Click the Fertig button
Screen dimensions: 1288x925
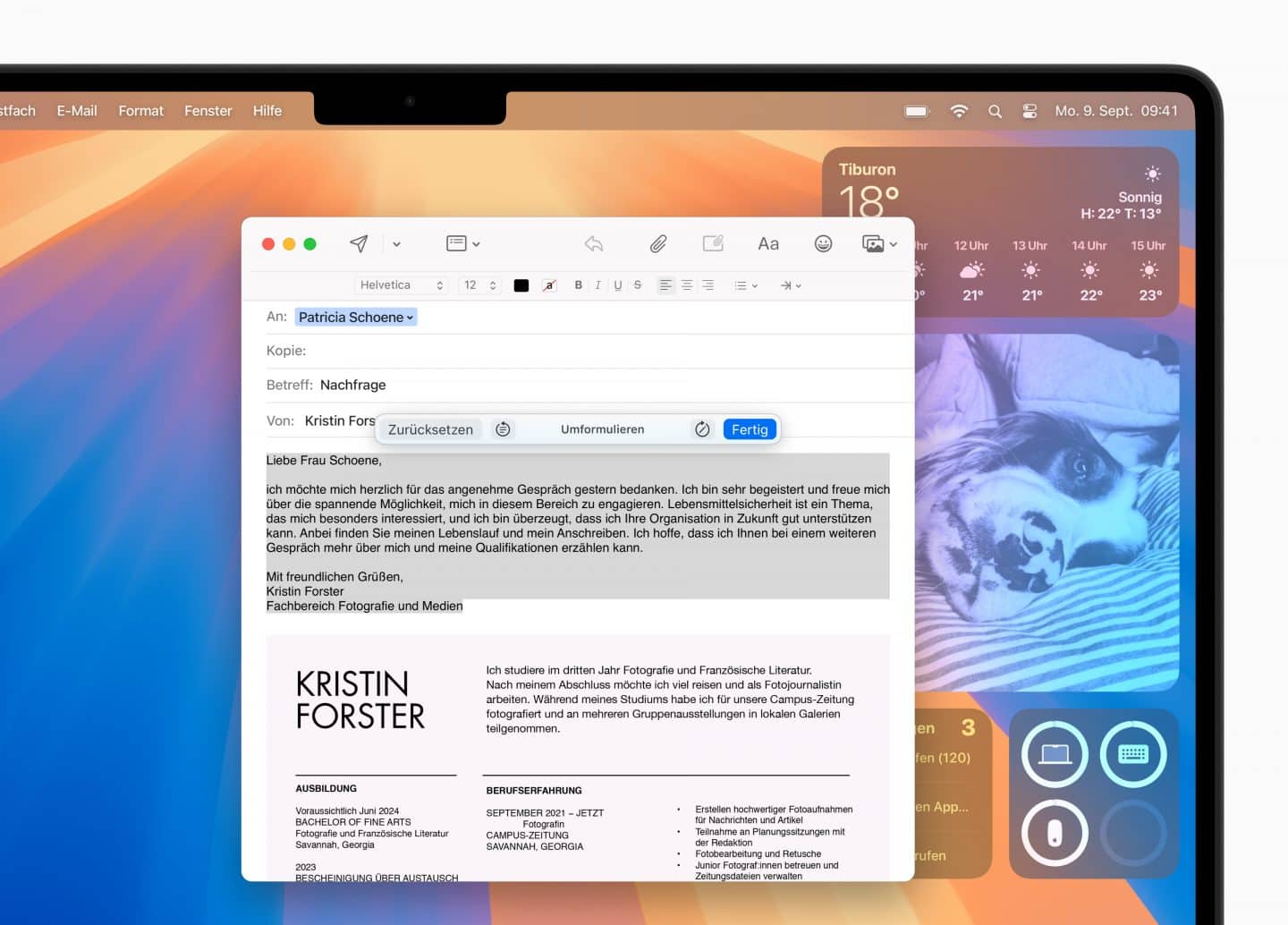tap(750, 429)
